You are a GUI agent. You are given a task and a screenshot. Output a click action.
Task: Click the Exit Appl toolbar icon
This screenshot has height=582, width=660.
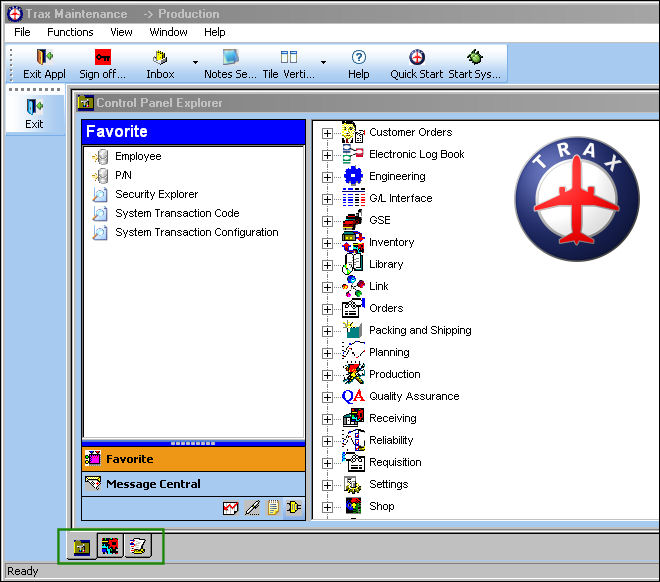(x=44, y=57)
